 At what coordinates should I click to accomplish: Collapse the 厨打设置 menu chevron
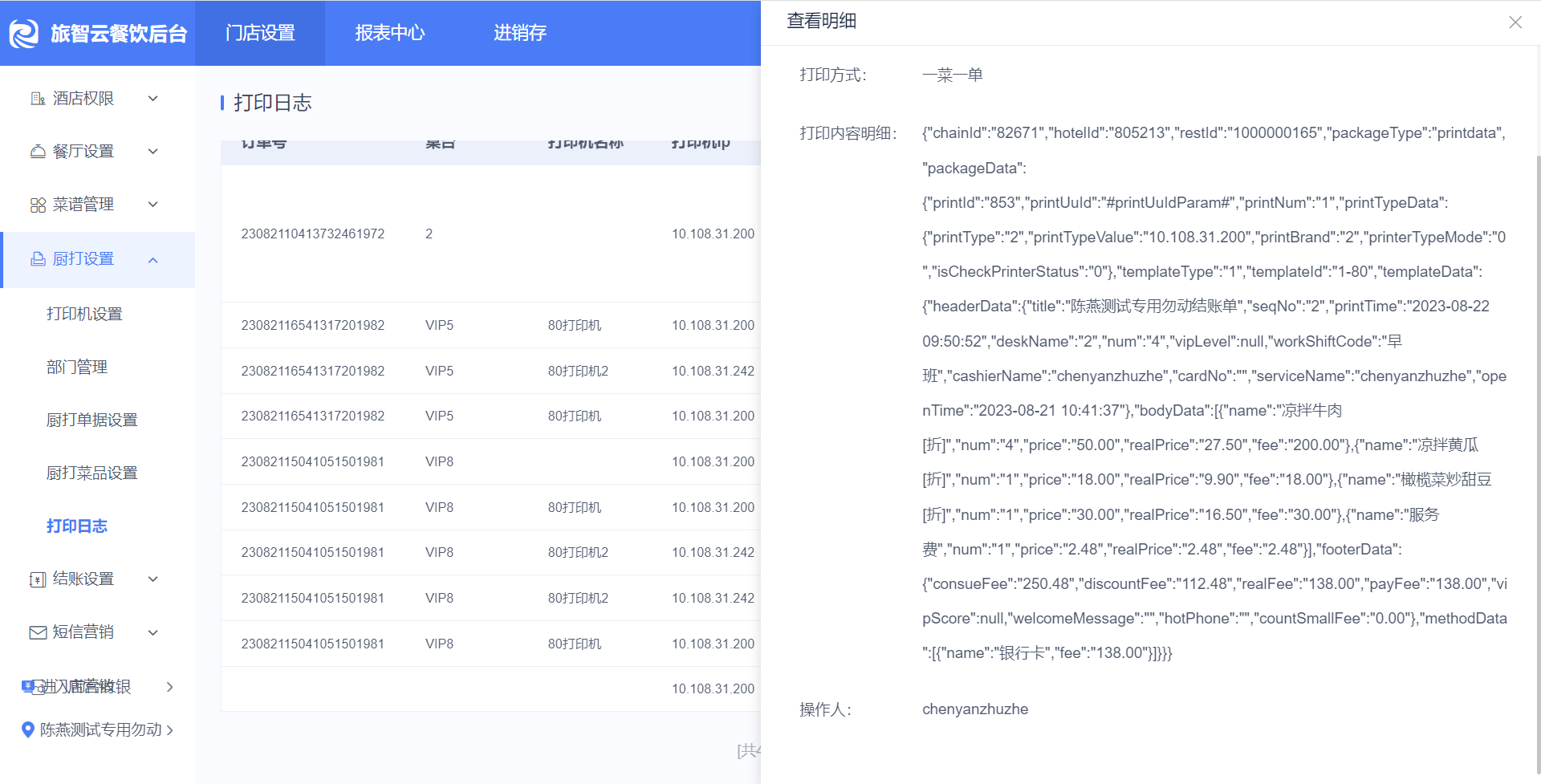tap(153, 260)
